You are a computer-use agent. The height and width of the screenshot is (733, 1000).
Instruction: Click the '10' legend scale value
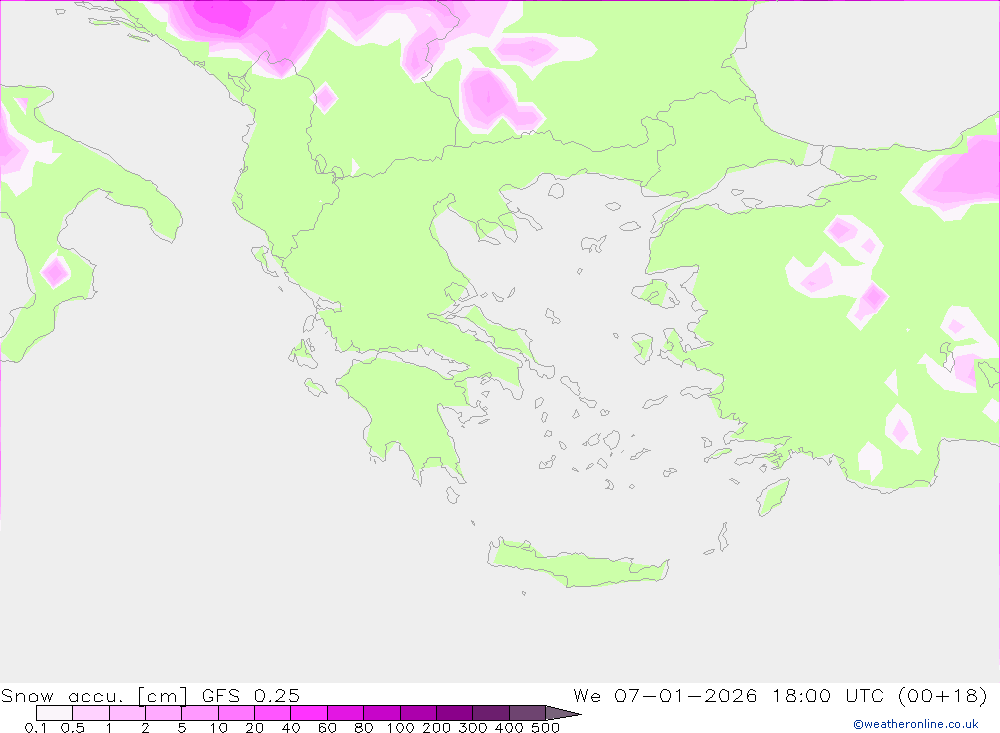click(x=218, y=727)
